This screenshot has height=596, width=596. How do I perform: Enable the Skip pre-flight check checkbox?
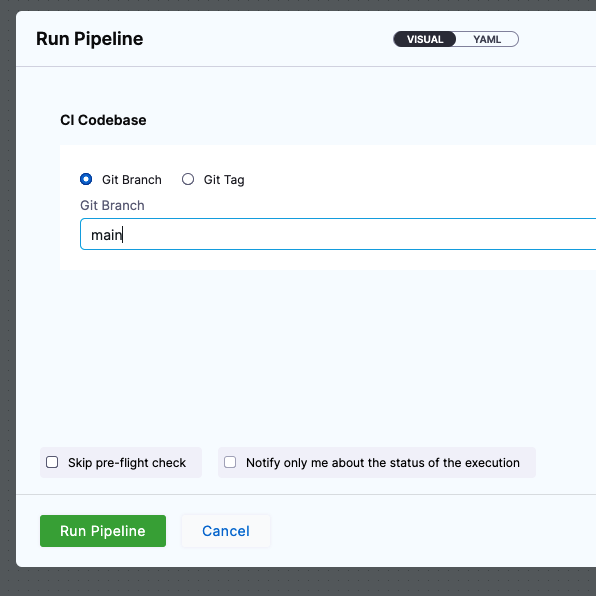(52, 462)
